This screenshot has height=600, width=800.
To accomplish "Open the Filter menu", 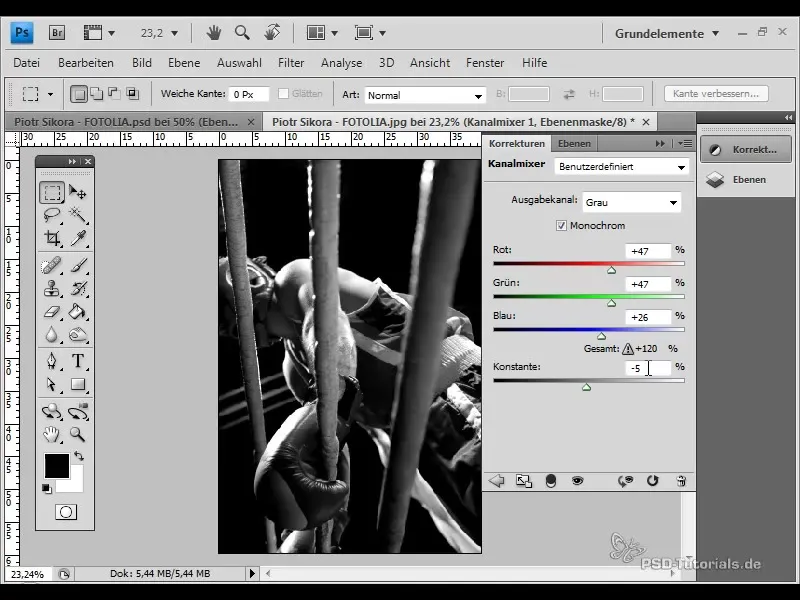I will click(291, 62).
